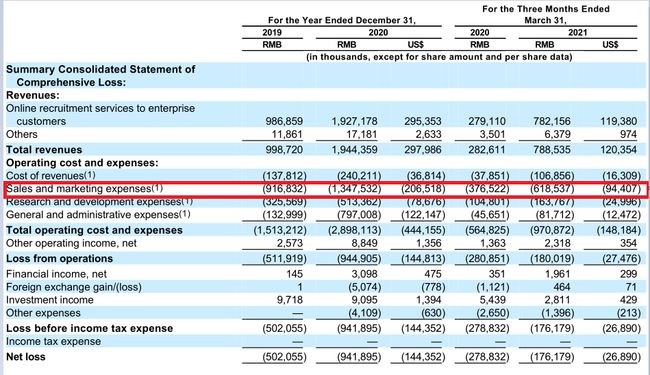Click the General and administrative expenses label
Image resolution: width=650 pixels, height=375 pixels.
[98, 215]
